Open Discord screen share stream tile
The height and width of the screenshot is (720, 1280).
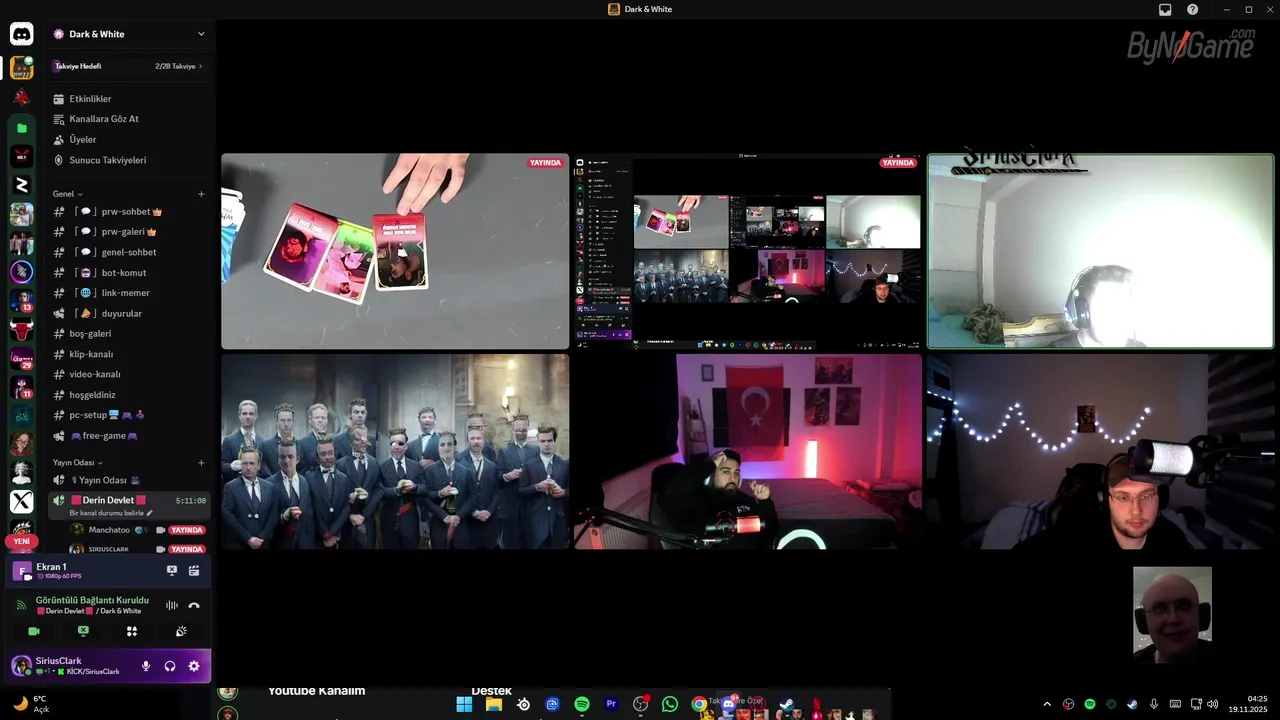[748, 251]
